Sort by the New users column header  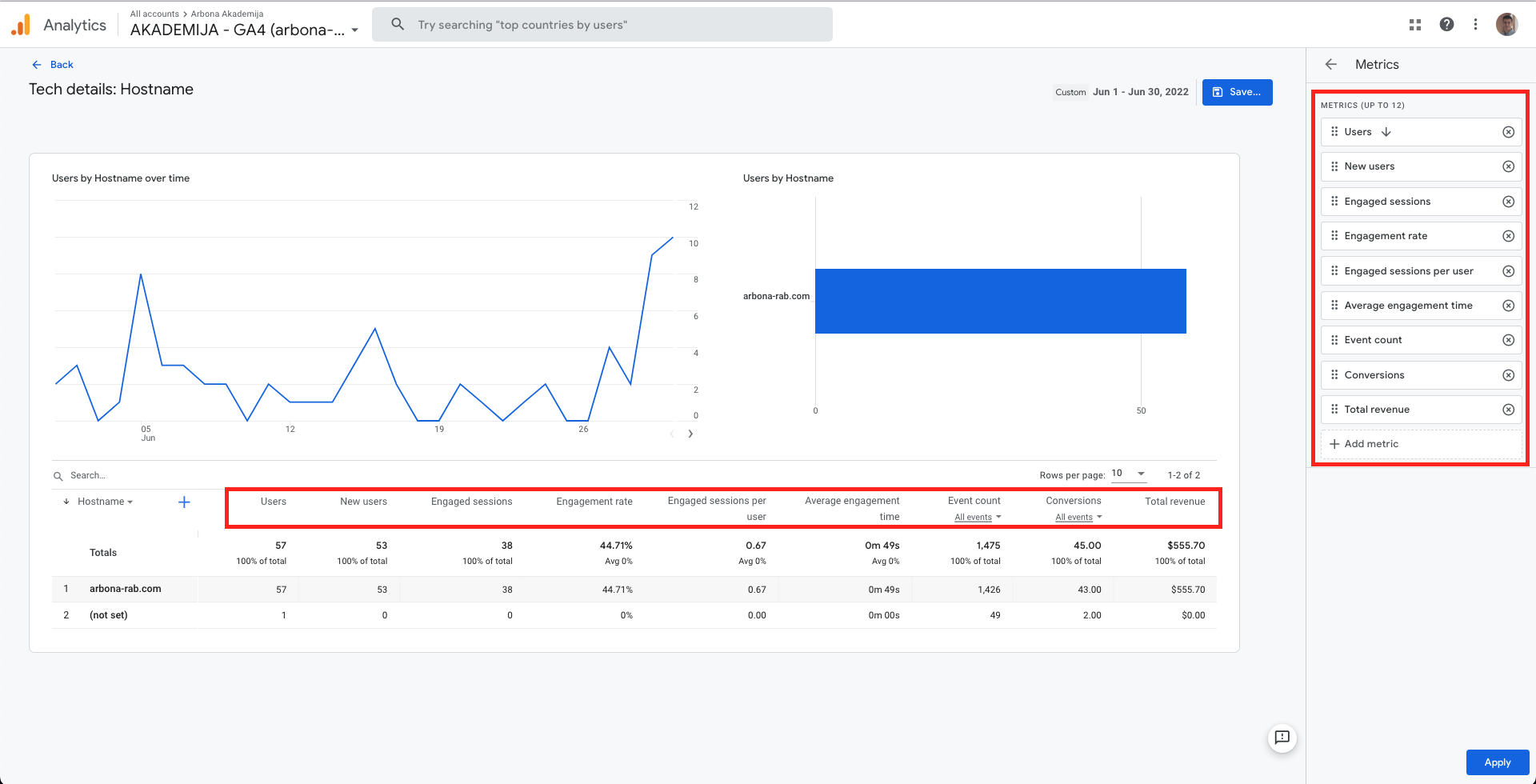tap(363, 502)
